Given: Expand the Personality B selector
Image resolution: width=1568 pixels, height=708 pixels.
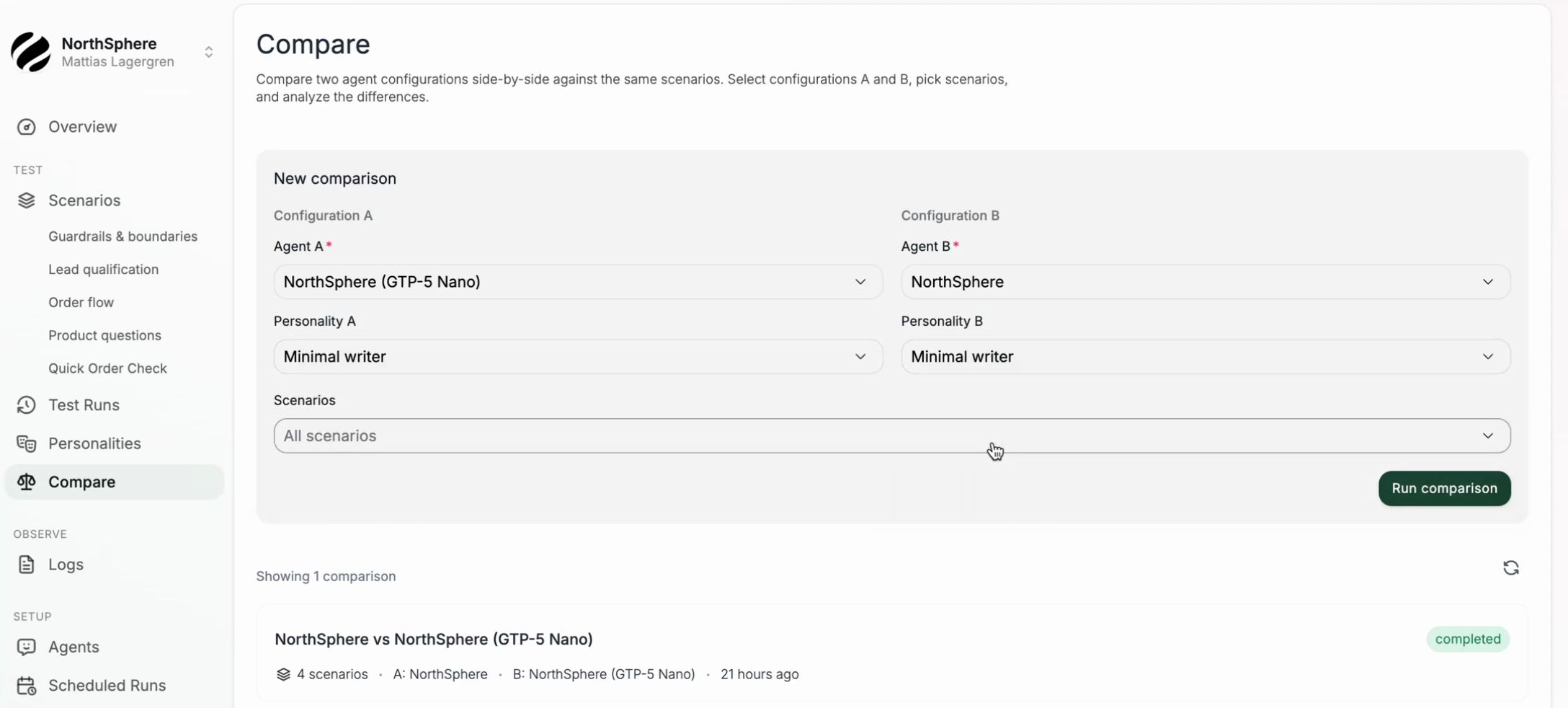Looking at the screenshot, I should (1206, 356).
